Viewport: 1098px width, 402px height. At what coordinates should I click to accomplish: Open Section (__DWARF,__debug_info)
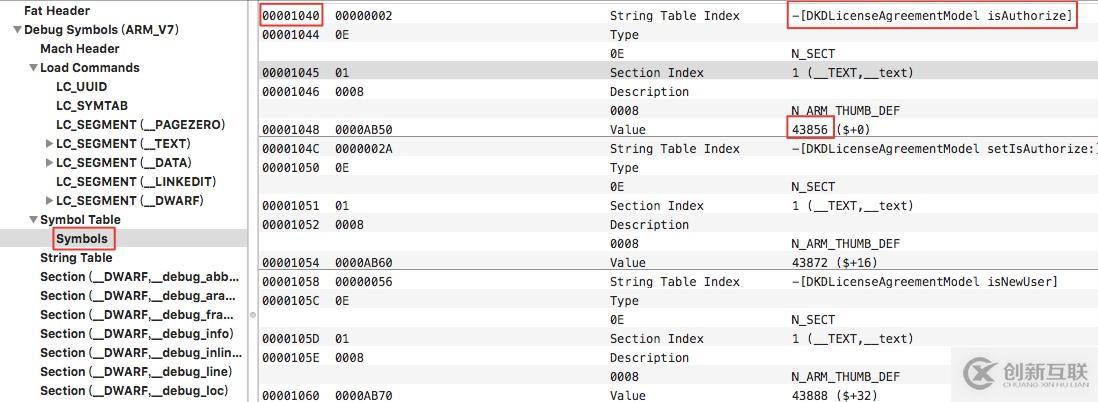pyautogui.click(x=137, y=334)
